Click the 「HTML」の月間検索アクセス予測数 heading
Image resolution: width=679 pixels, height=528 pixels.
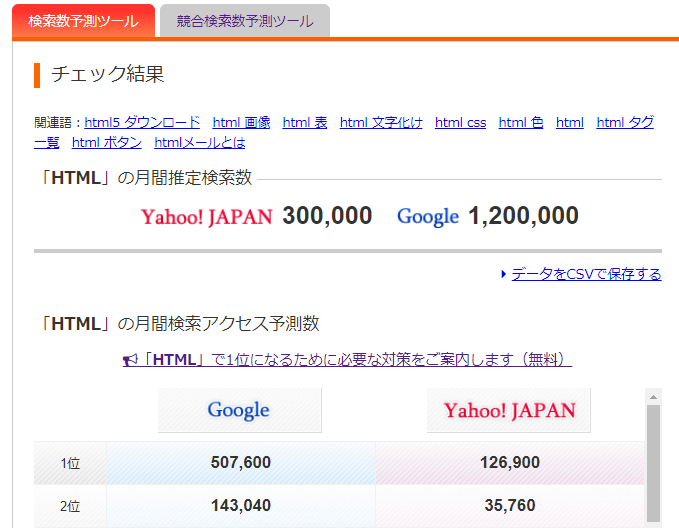(179, 324)
